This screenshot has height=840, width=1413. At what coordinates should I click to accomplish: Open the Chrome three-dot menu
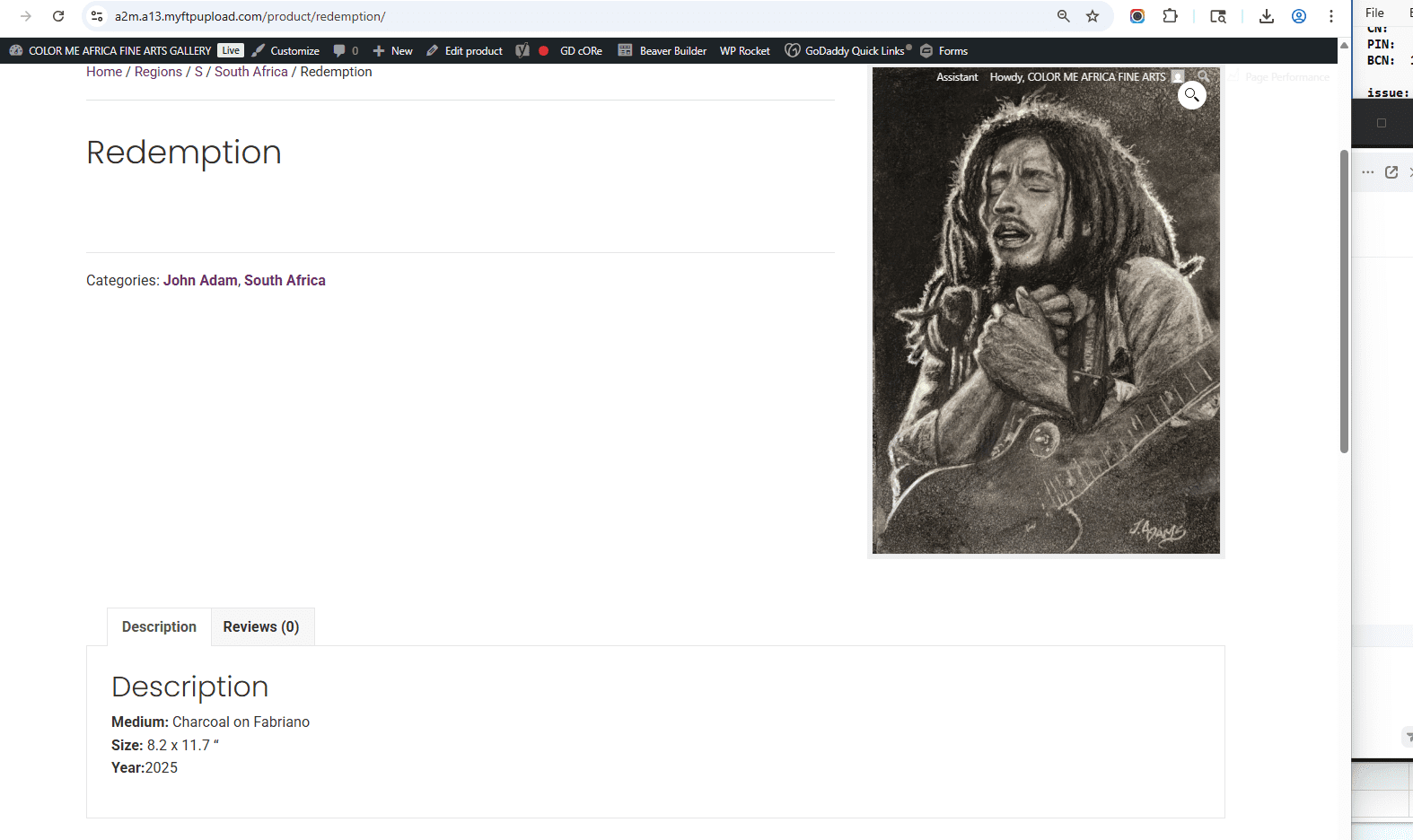coord(1330,16)
